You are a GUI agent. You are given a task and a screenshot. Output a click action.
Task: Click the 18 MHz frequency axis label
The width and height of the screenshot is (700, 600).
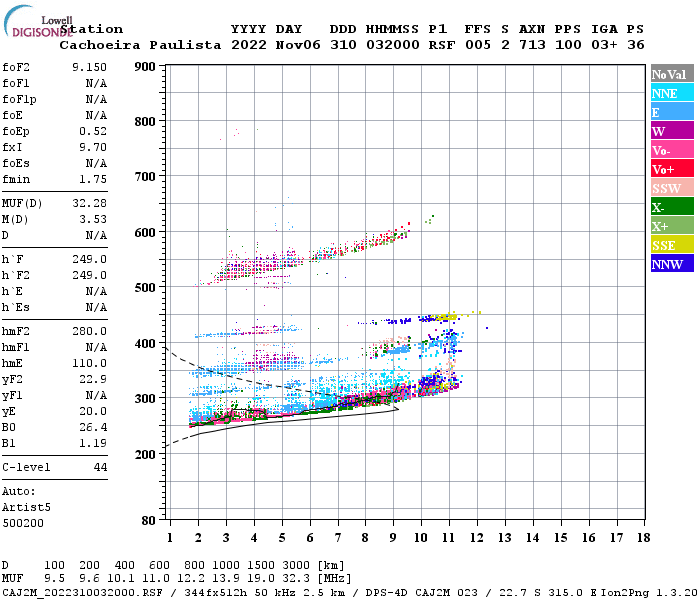coord(644,538)
